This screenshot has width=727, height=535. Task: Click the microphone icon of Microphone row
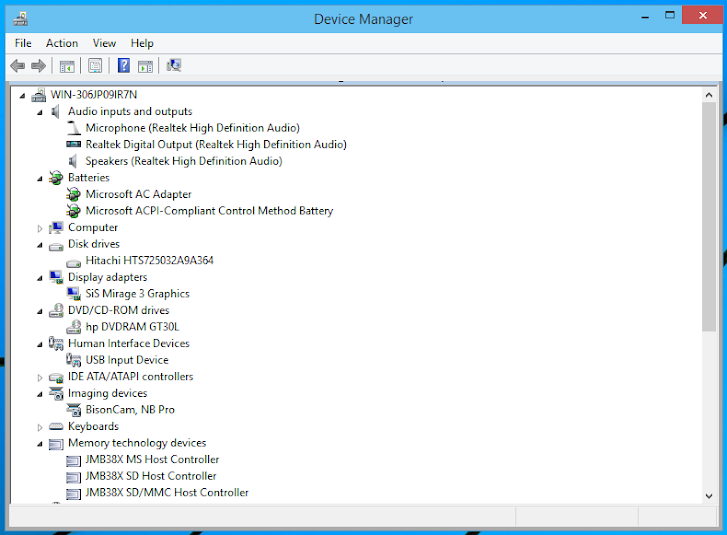73,128
